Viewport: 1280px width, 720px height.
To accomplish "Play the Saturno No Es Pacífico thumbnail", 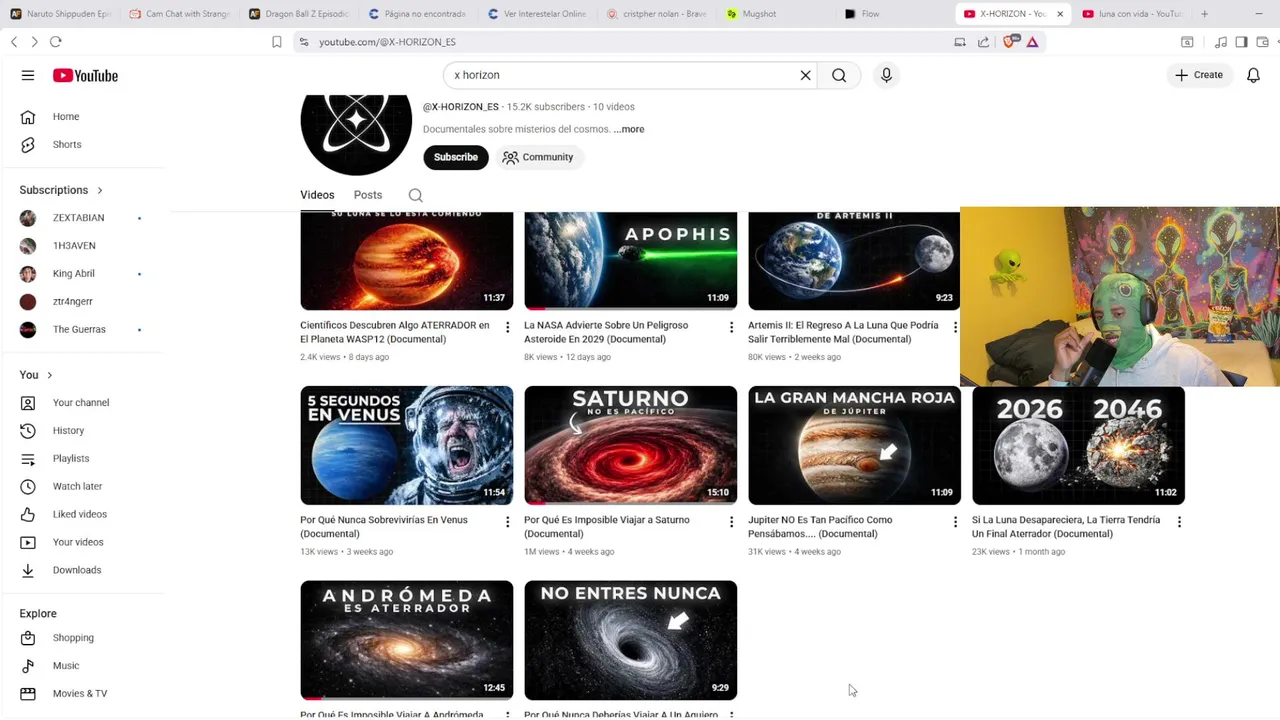I will coord(631,445).
